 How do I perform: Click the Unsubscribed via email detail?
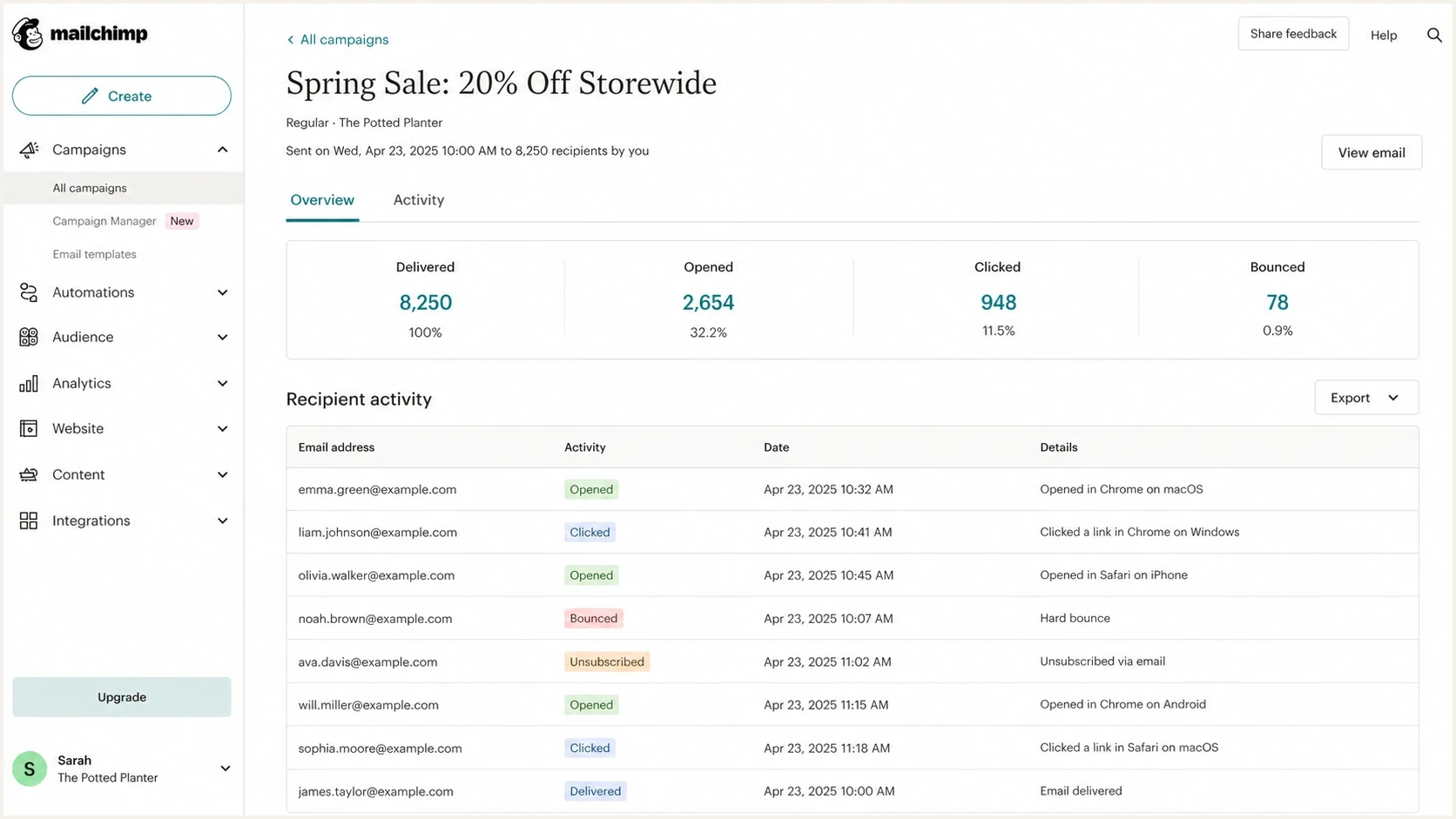pyautogui.click(x=1102, y=661)
